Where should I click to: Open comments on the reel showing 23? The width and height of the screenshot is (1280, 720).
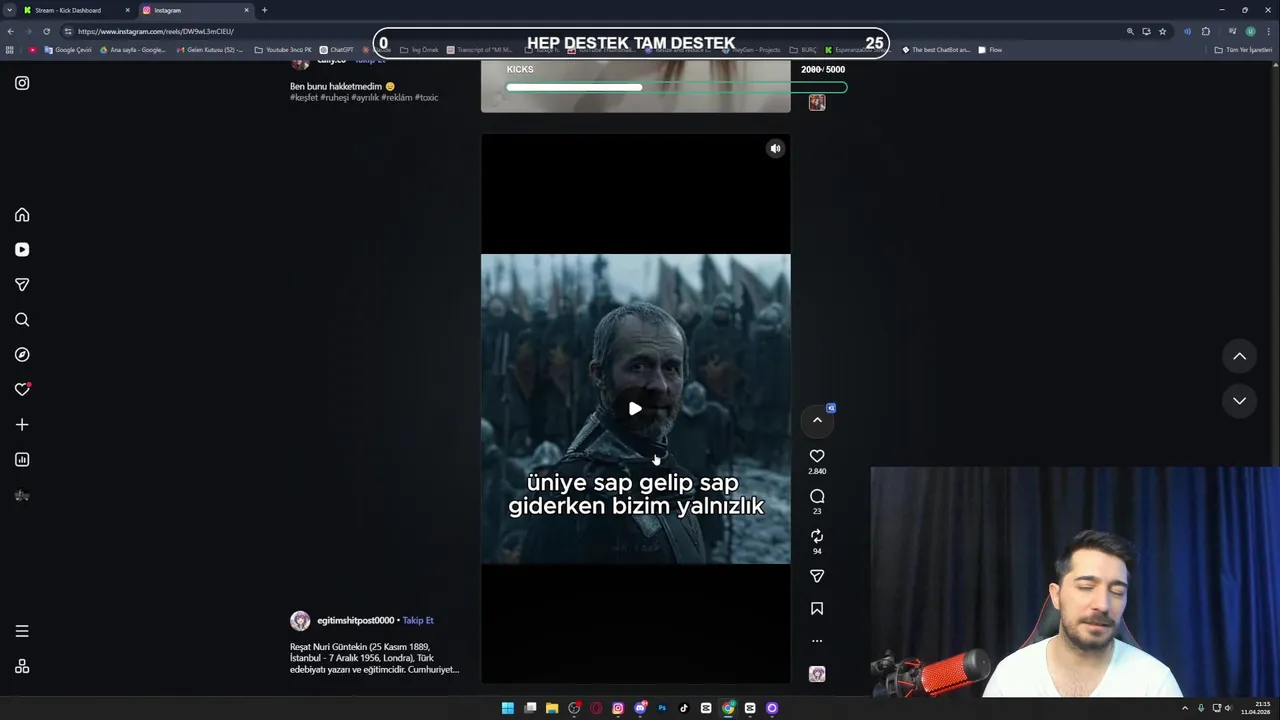817,496
